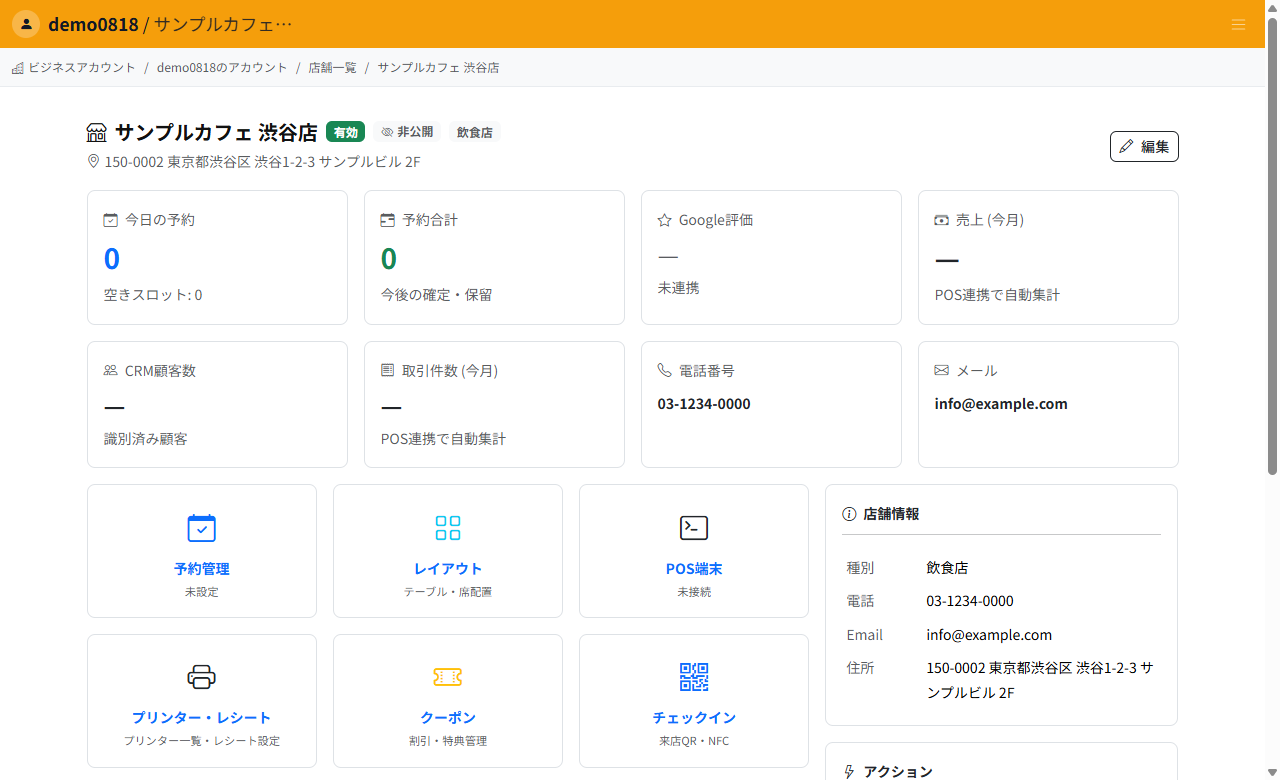
Task: Click the pencil icon in 編集 button
Action: [1127, 147]
